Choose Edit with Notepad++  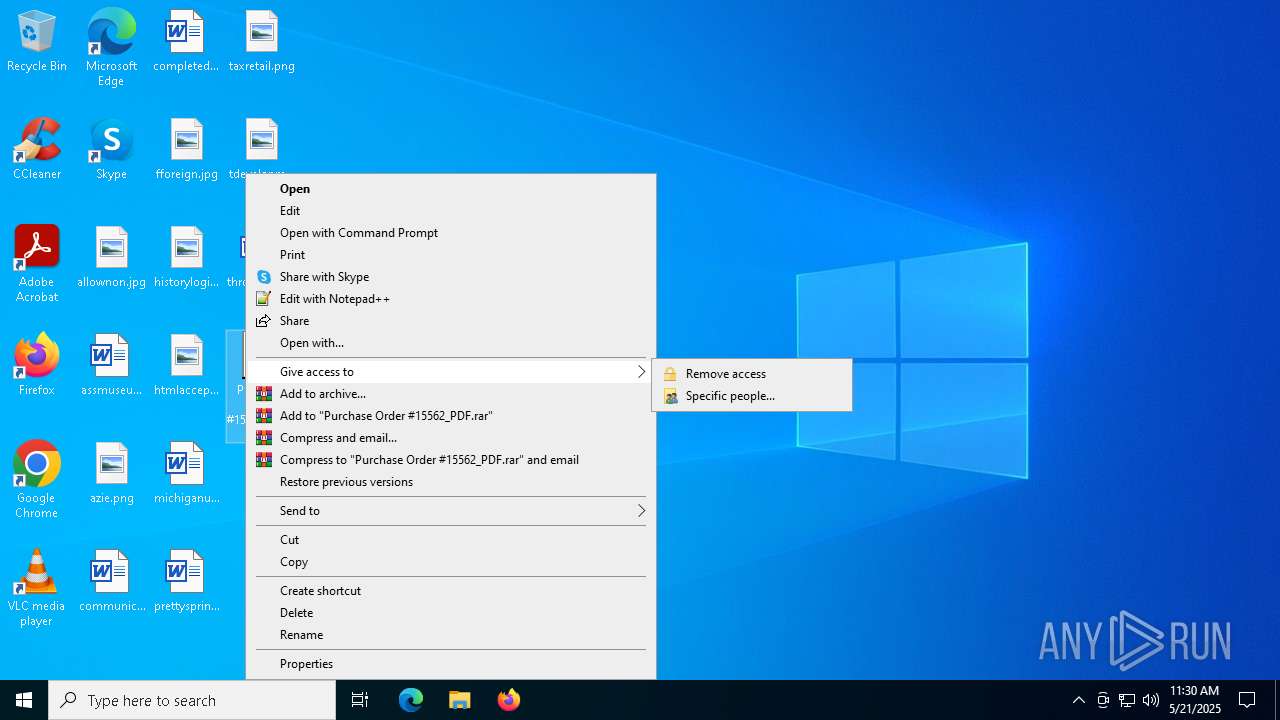click(x=451, y=299)
